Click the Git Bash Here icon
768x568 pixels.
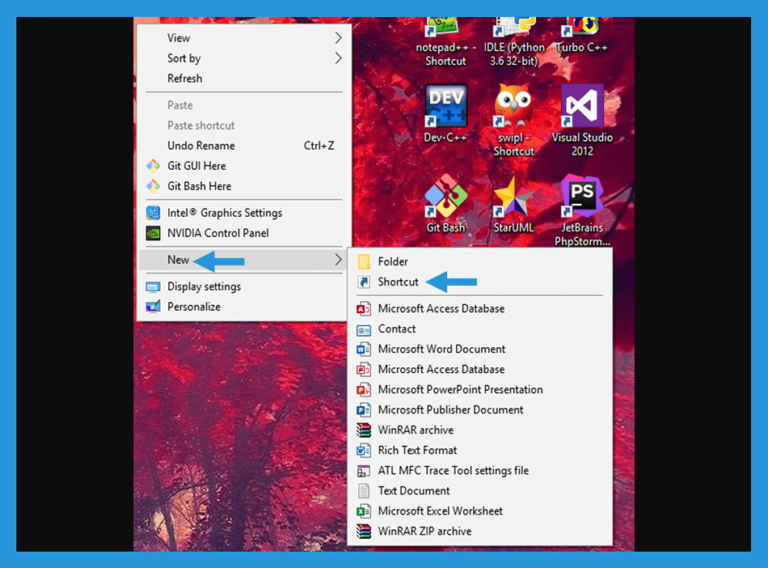point(153,186)
